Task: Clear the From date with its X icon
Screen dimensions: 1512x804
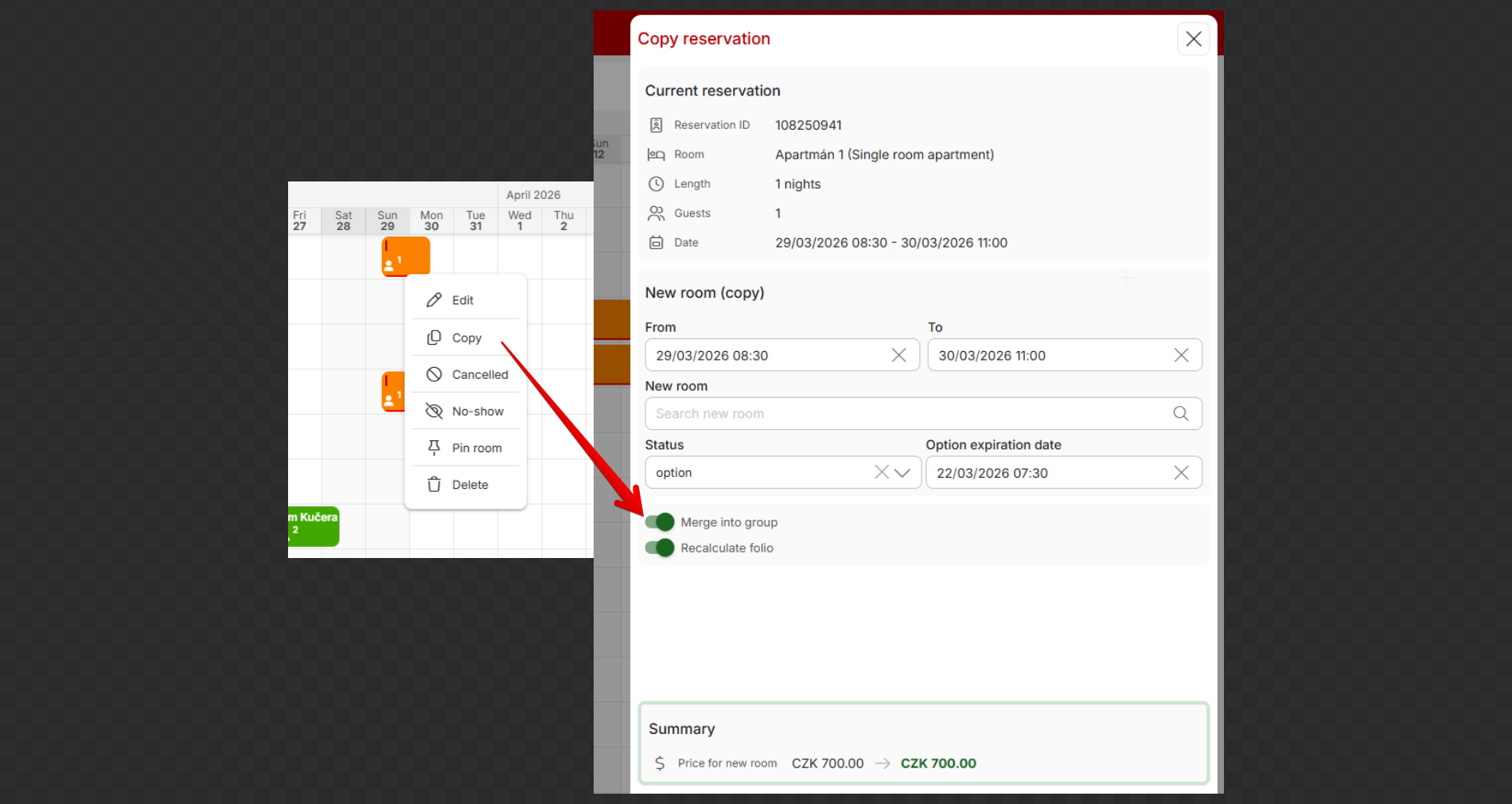Action: click(x=898, y=355)
